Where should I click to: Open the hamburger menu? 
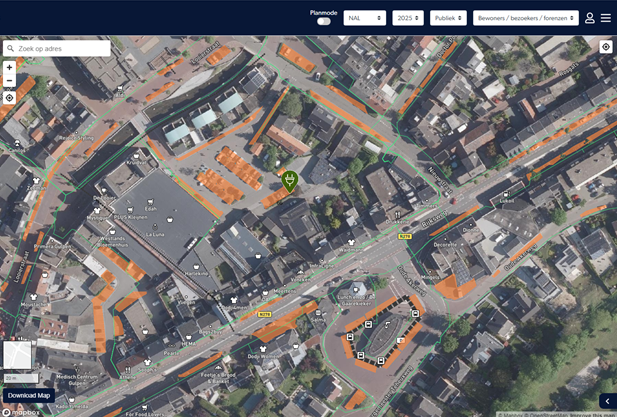(x=606, y=18)
